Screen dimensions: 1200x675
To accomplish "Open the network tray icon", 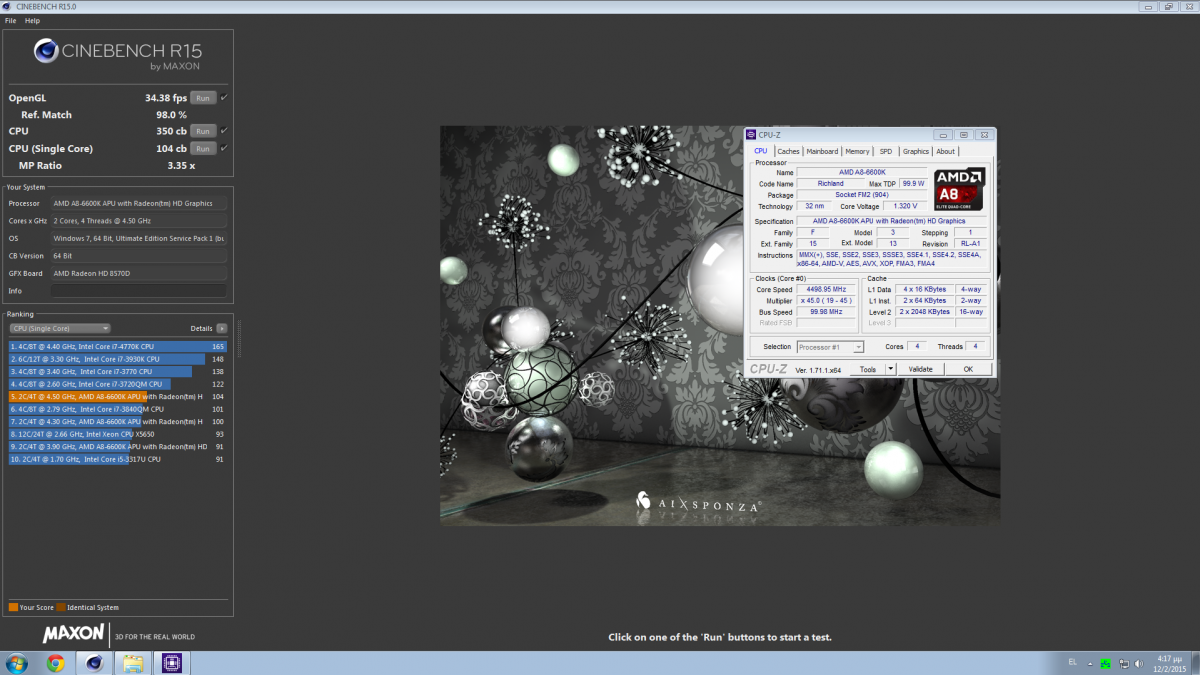I will (1123, 663).
